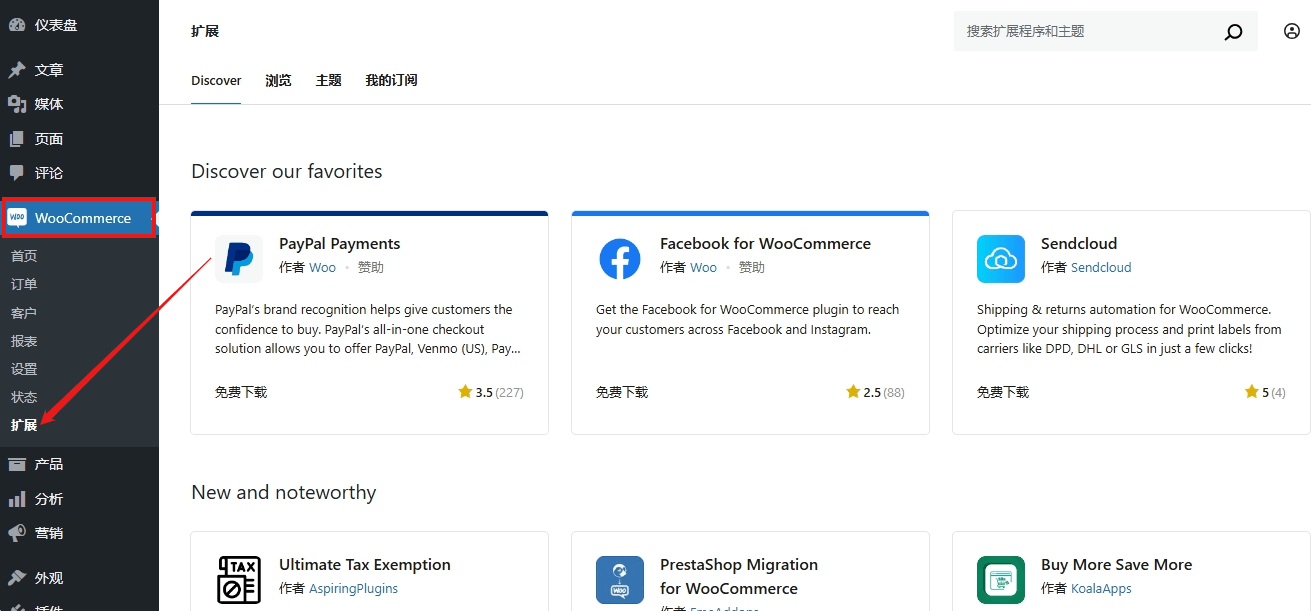The width and height of the screenshot is (1311, 611).
Task: Select the 扩展 submenu item
Action: (24, 425)
